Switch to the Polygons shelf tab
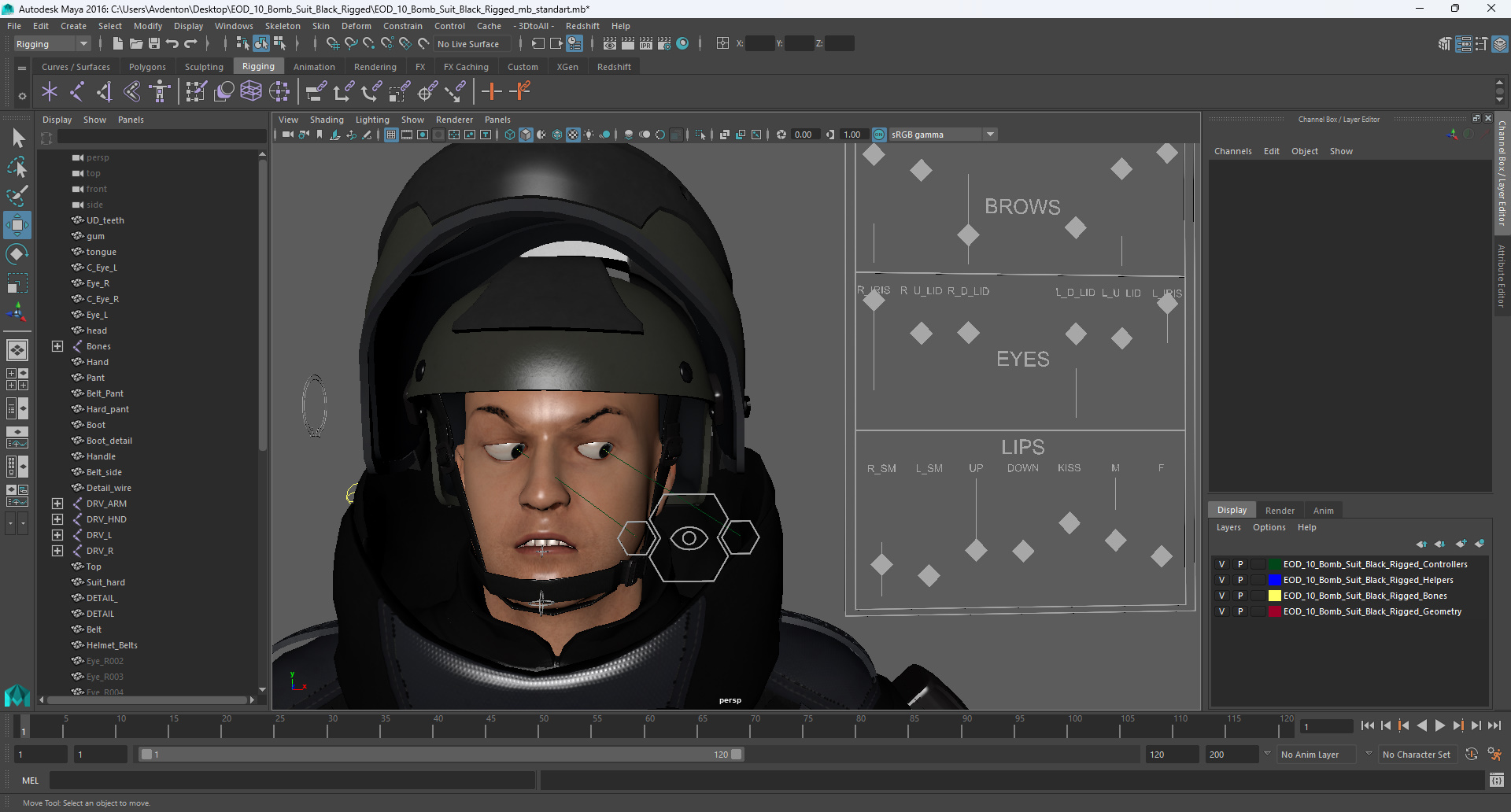This screenshot has width=1511, height=812. click(147, 67)
